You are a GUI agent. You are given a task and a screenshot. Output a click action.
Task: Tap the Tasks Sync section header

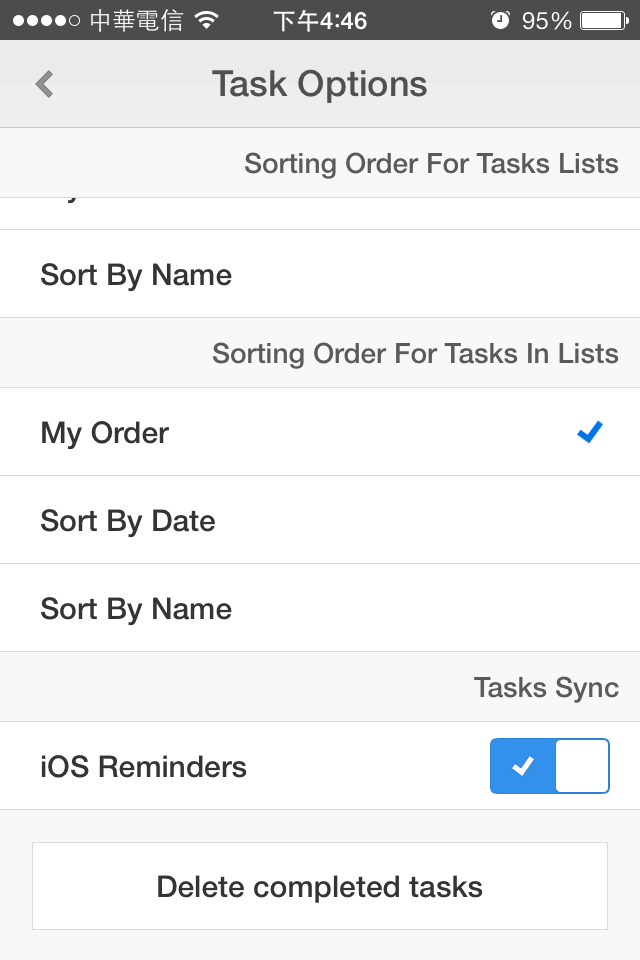point(546,687)
